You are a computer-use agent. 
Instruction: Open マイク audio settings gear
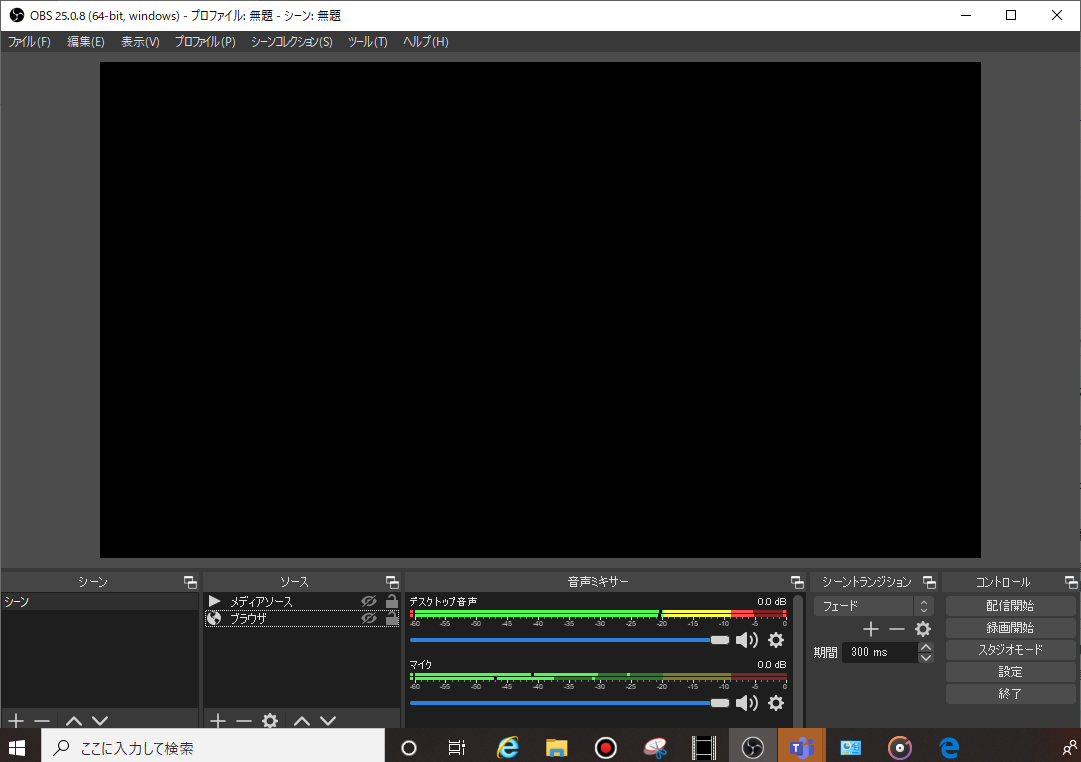pyautogui.click(x=776, y=703)
